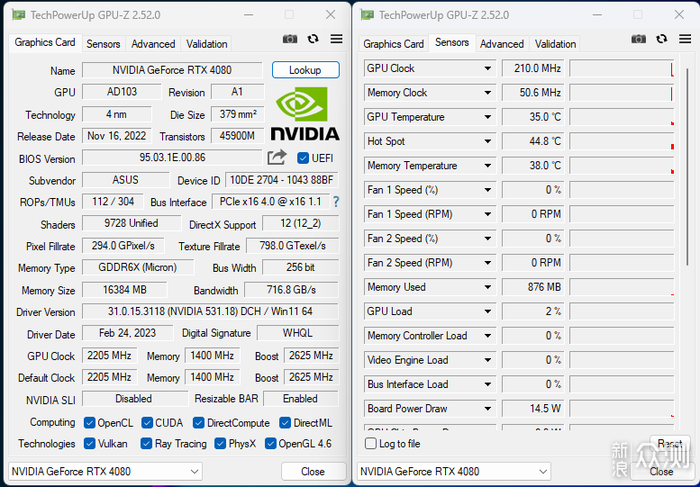Switch to Validation tab in left window
This screenshot has width=700, height=487.
[207, 44]
